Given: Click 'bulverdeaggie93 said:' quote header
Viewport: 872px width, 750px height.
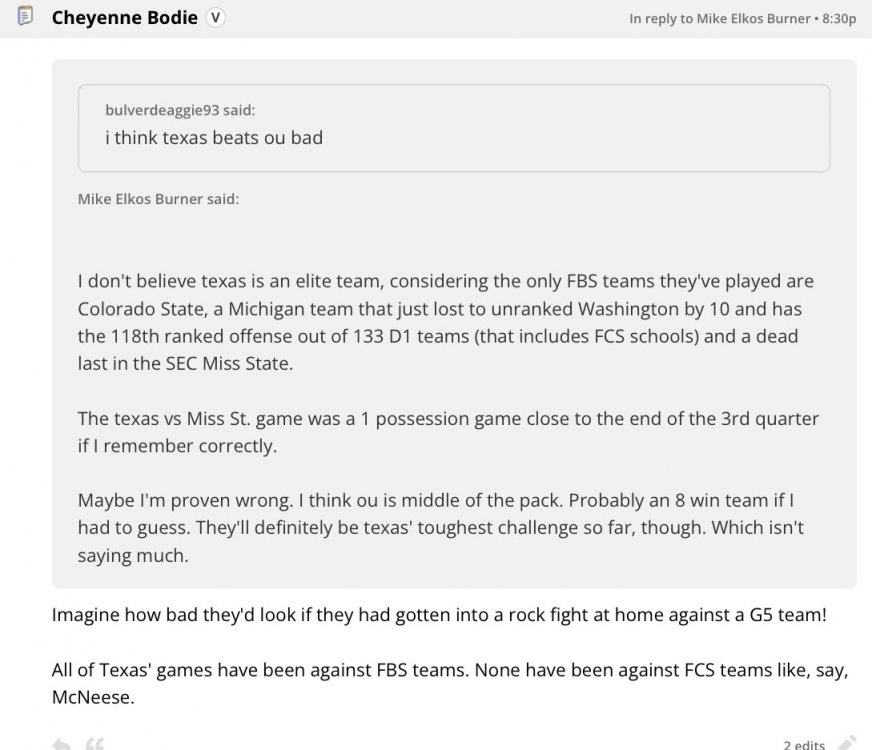Looking at the screenshot, I should (187, 110).
